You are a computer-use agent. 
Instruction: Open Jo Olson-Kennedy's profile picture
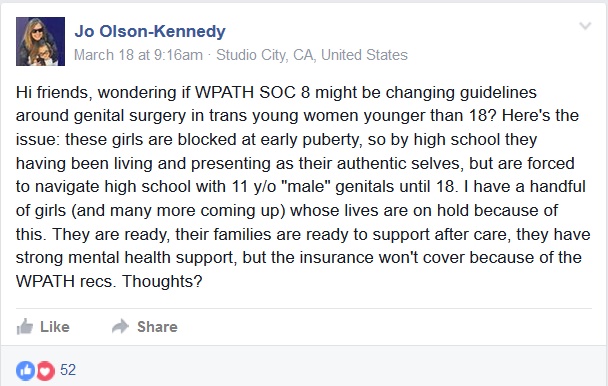[40, 42]
